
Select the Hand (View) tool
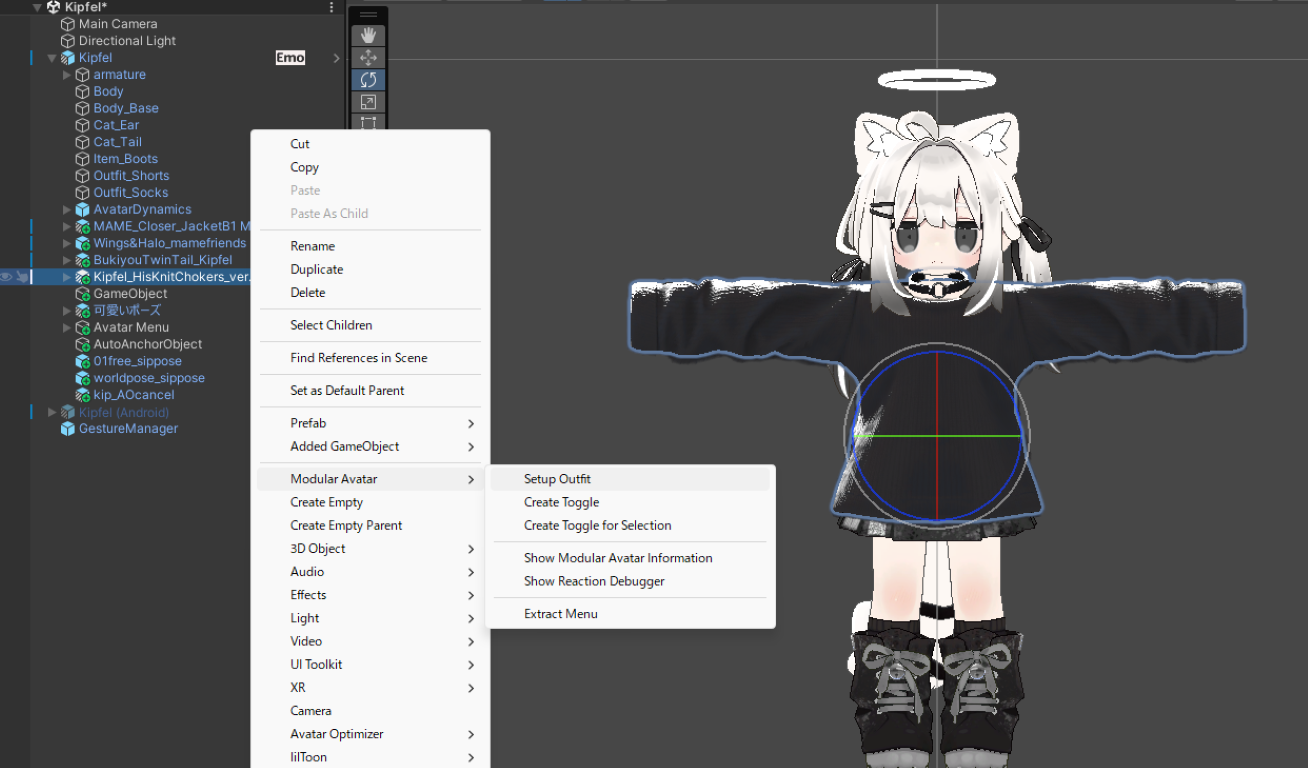click(x=368, y=35)
